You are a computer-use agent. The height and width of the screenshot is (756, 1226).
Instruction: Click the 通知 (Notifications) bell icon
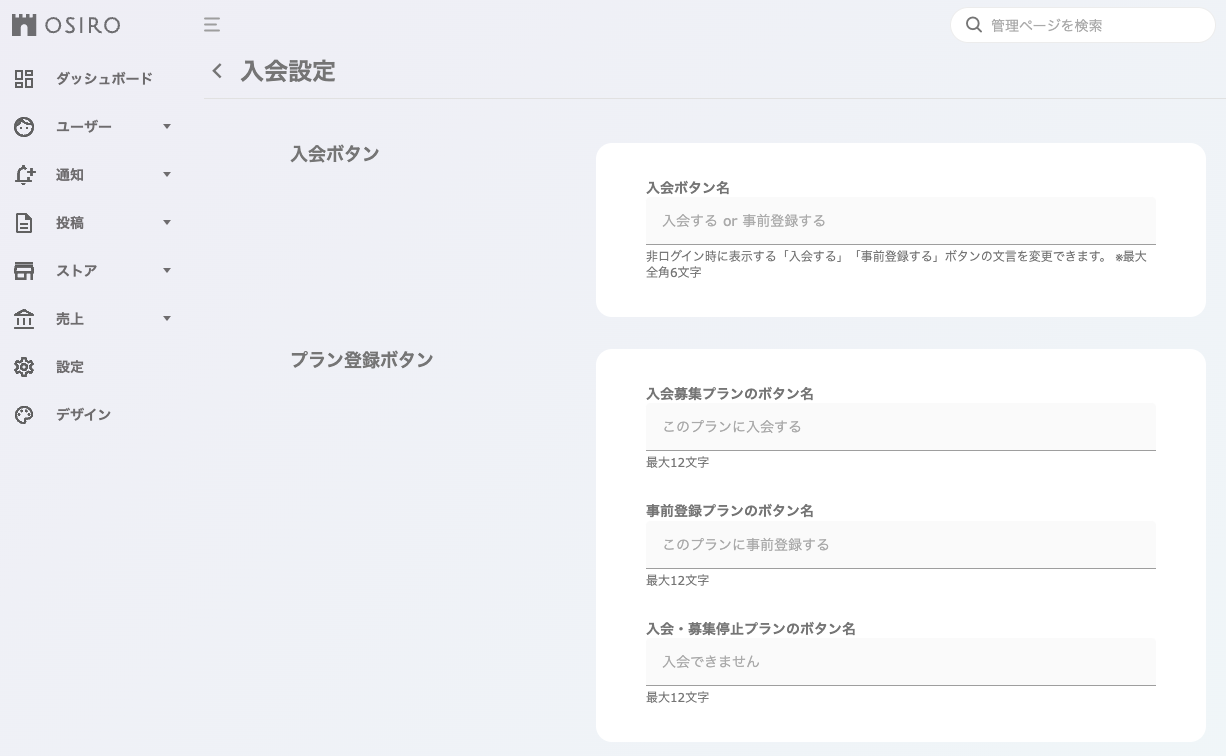[x=24, y=174]
